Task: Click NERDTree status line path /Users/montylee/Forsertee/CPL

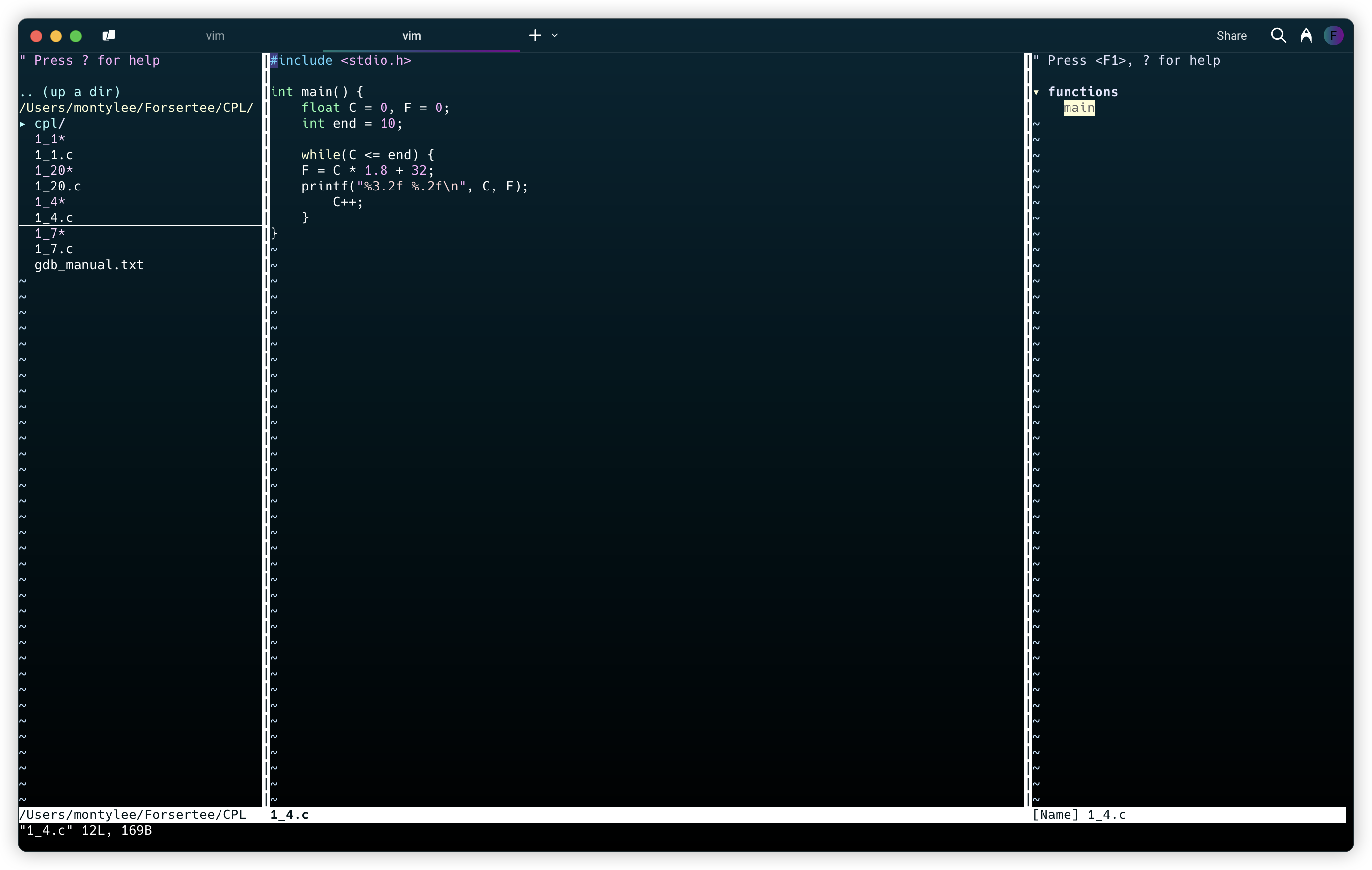Action: [132, 815]
